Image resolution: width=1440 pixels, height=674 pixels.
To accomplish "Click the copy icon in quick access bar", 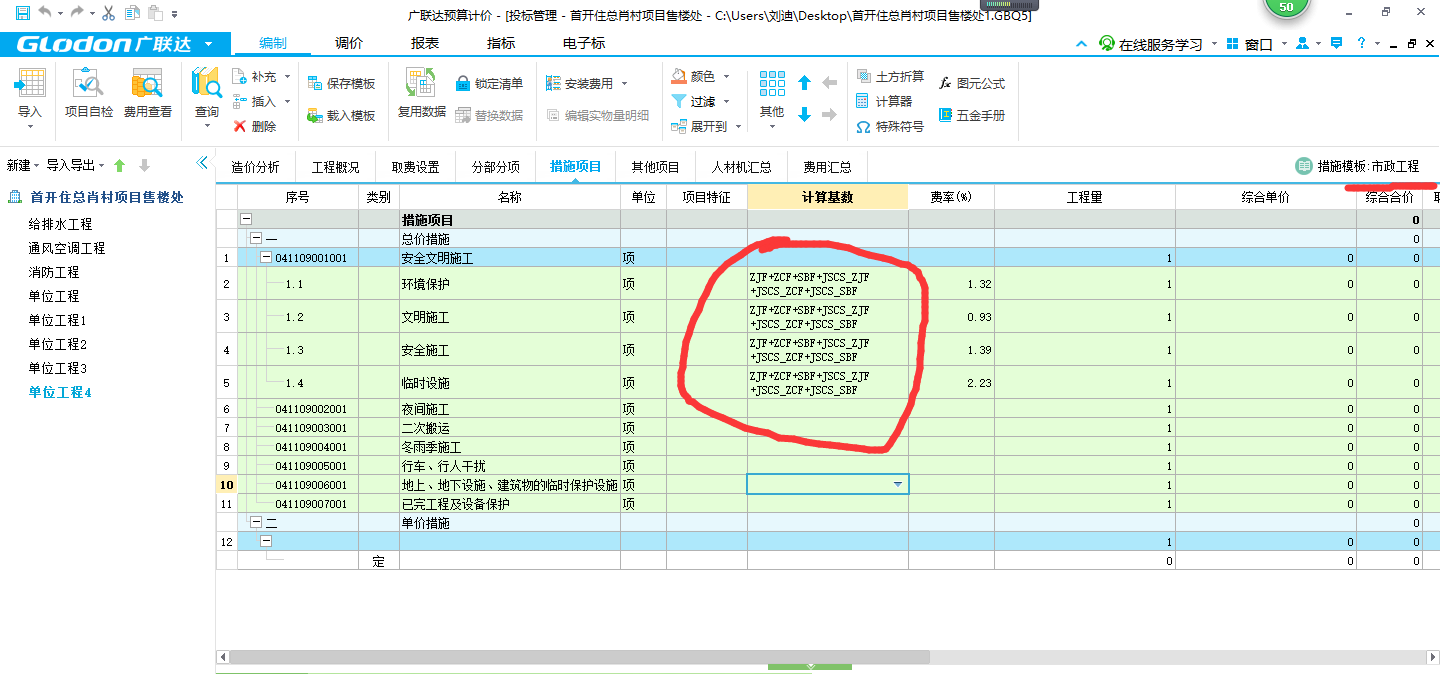I will [x=132, y=13].
